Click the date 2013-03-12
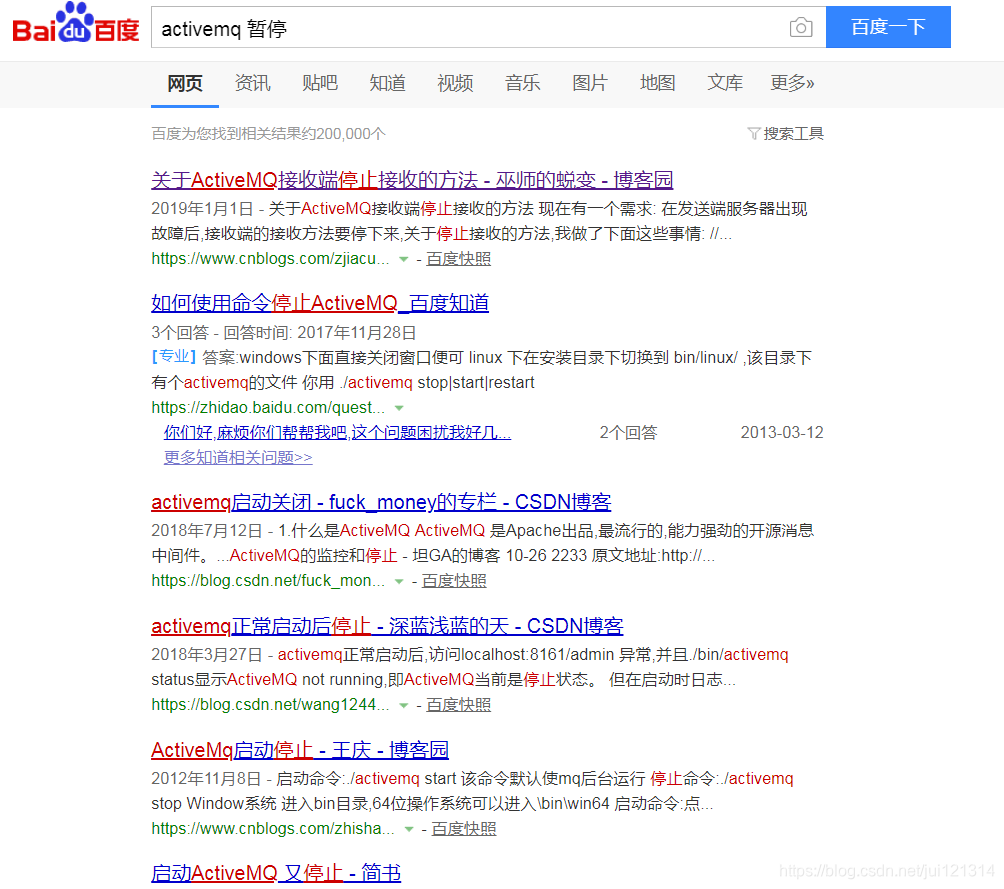 pos(782,433)
